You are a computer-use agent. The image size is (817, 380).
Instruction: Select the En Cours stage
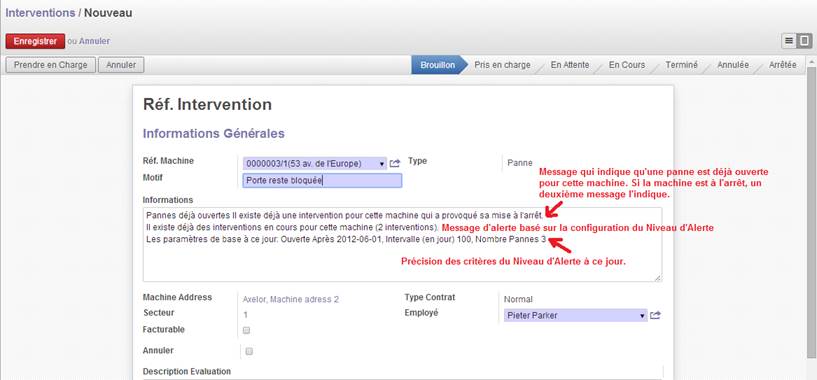coord(627,65)
